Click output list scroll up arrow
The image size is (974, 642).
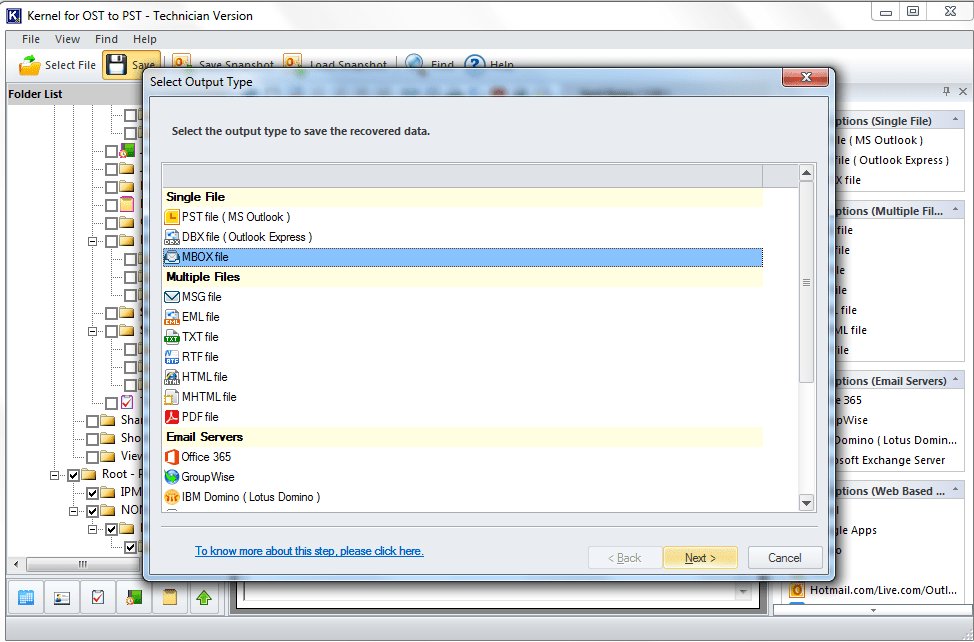(x=806, y=173)
